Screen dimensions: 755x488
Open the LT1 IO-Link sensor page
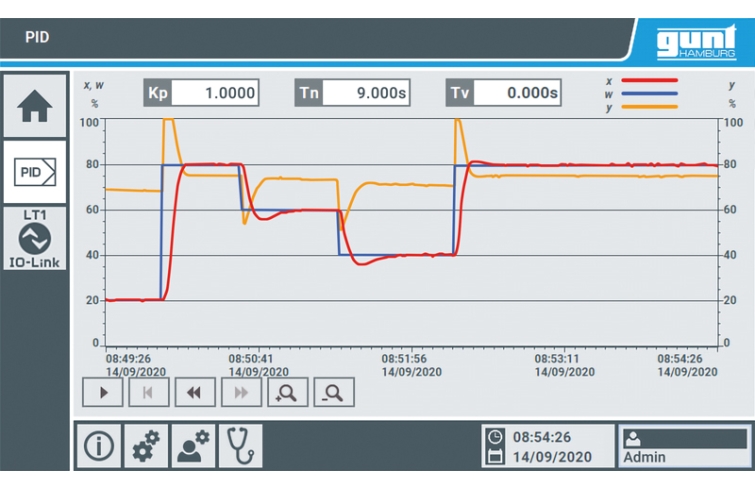(x=35, y=238)
